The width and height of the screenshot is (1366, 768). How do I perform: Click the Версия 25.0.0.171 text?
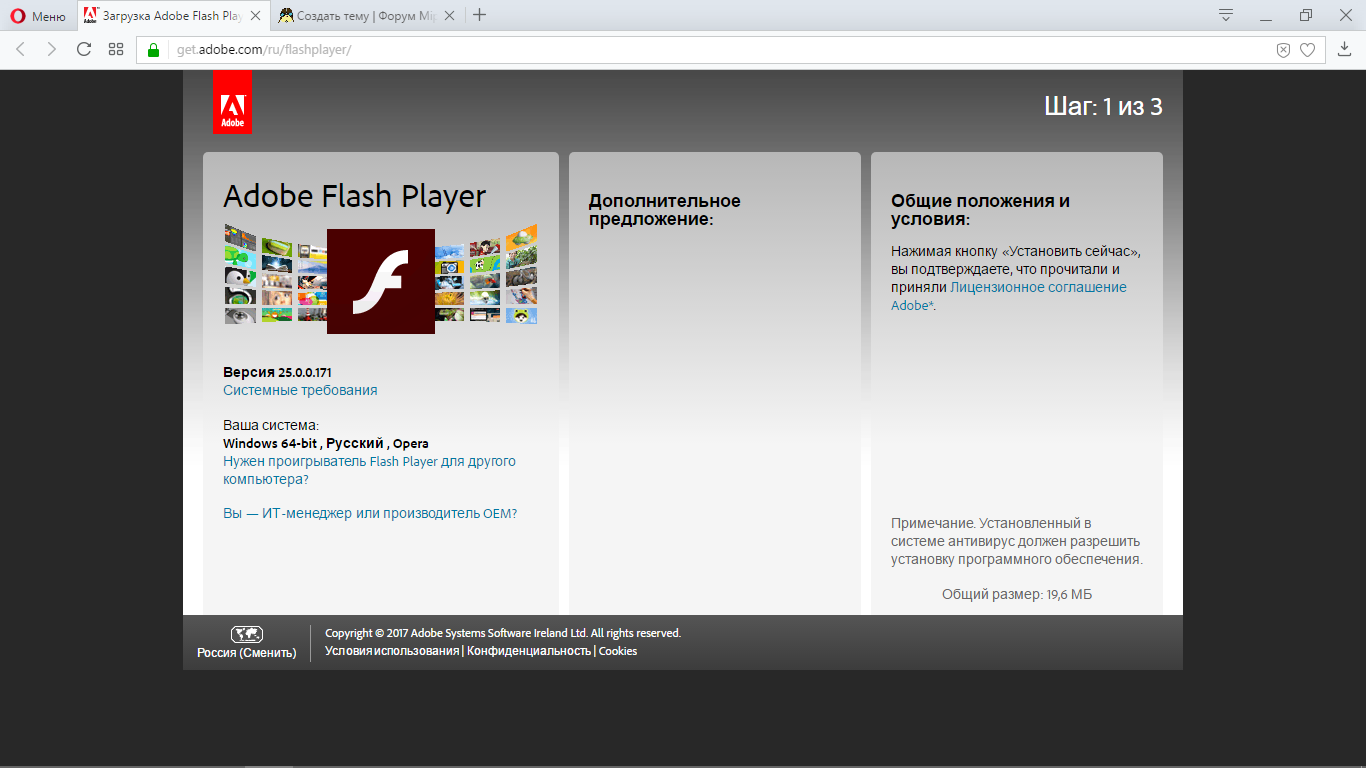(x=277, y=372)
